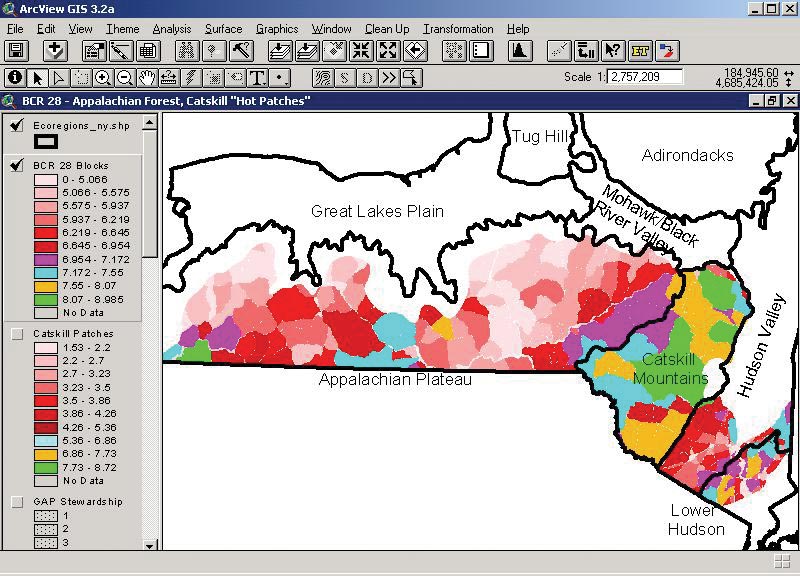Select the GAP Stewardship theme name
This screenshot has width=800, height=576.
tap(78, 502)
